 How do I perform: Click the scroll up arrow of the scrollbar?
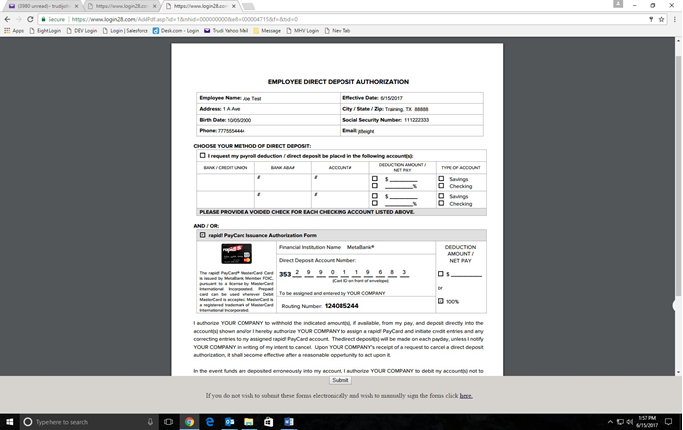(678, 41)
